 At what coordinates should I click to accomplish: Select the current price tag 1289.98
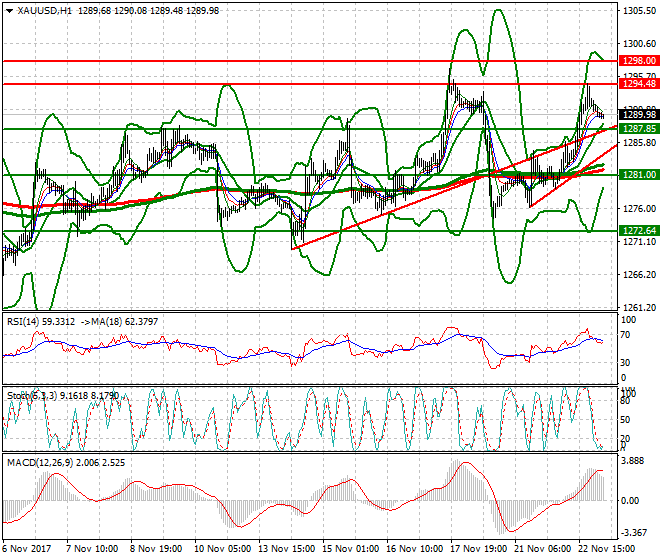638,115
